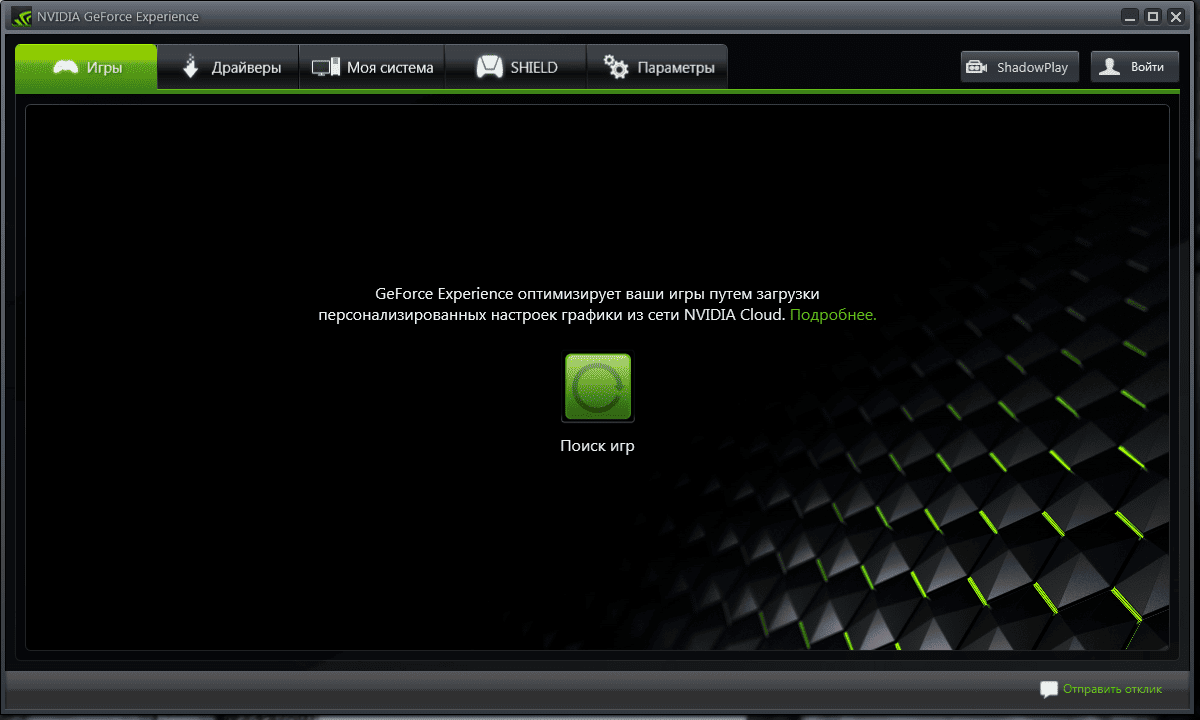Minimize the GeForce Experience window
Screen dimensions: 1200x720
[1131, 16]
